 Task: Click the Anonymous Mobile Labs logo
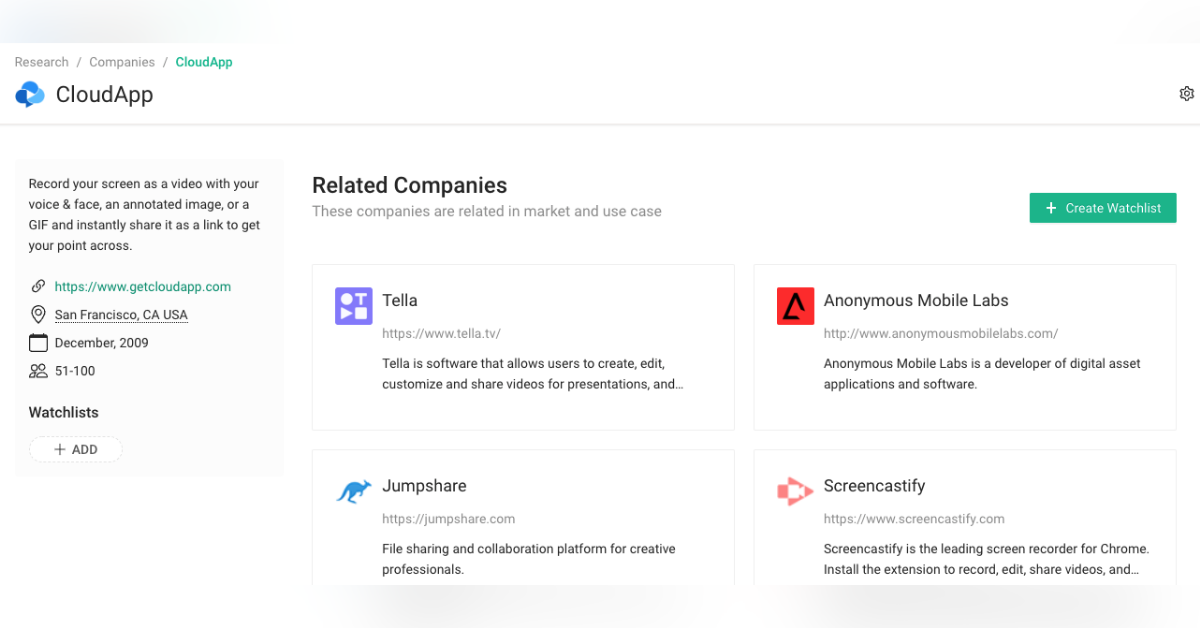pos(795,306)
